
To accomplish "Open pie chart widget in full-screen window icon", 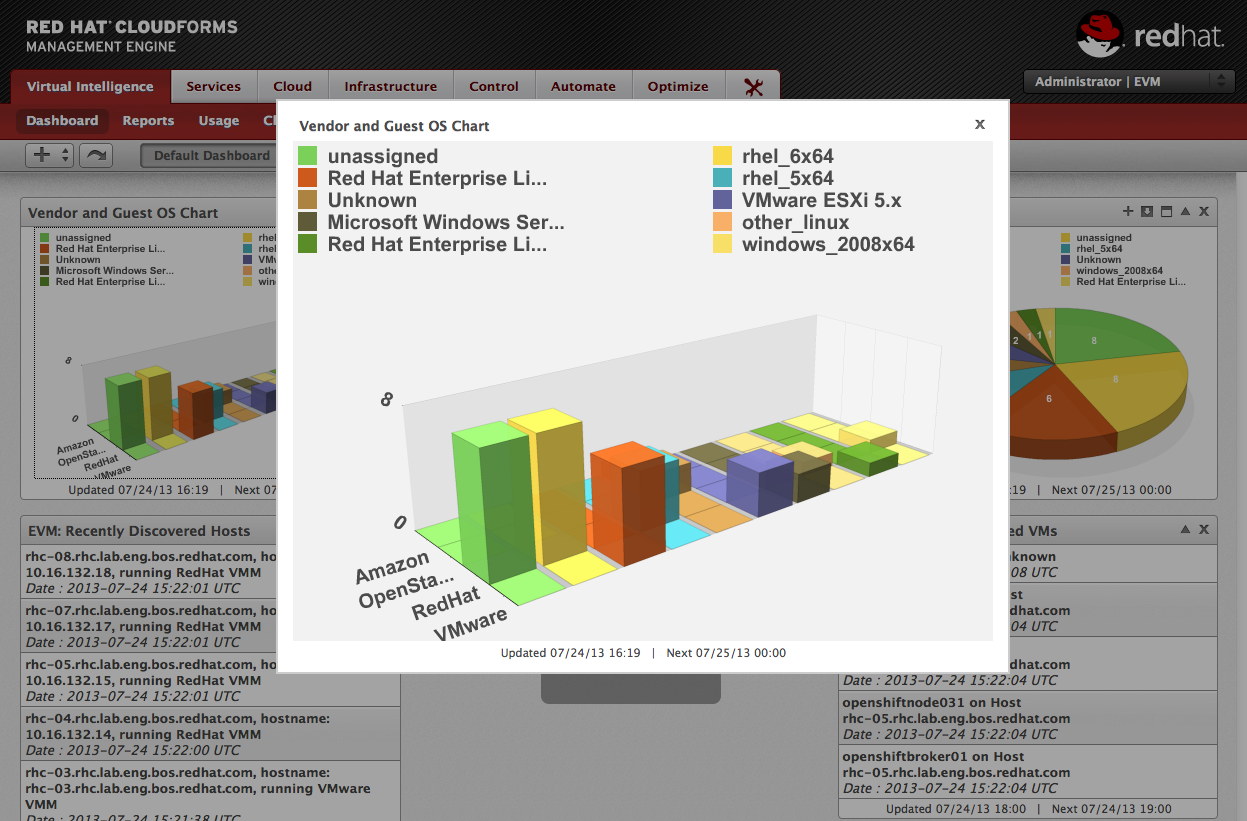I will (1166, 212).
